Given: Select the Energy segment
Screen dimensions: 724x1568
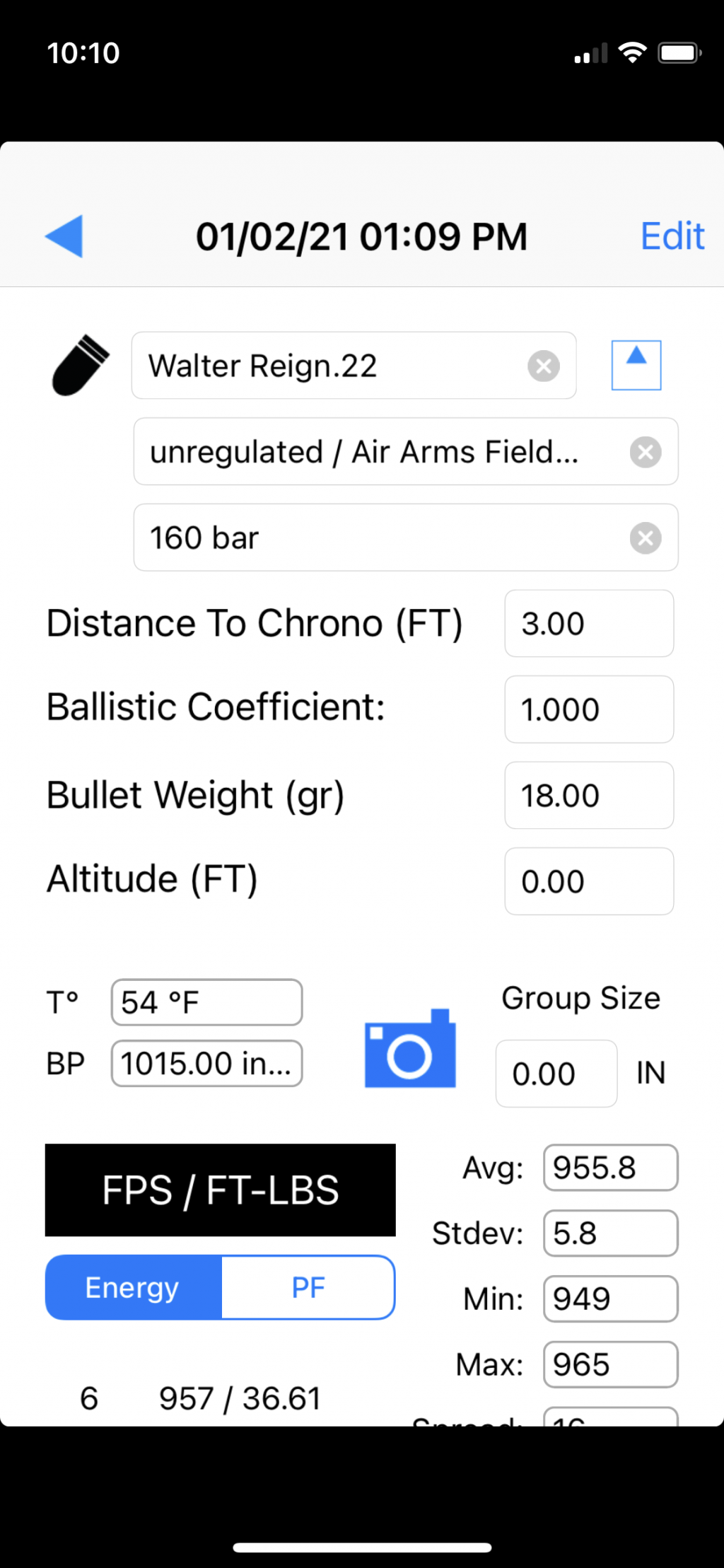Looking at the screenshot, I should tap(134, 1287).
